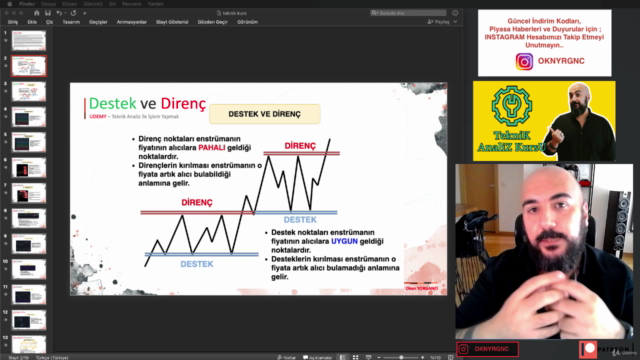Select slide 3 thumbnail
The image size is (640, 360).
(29, 91)
